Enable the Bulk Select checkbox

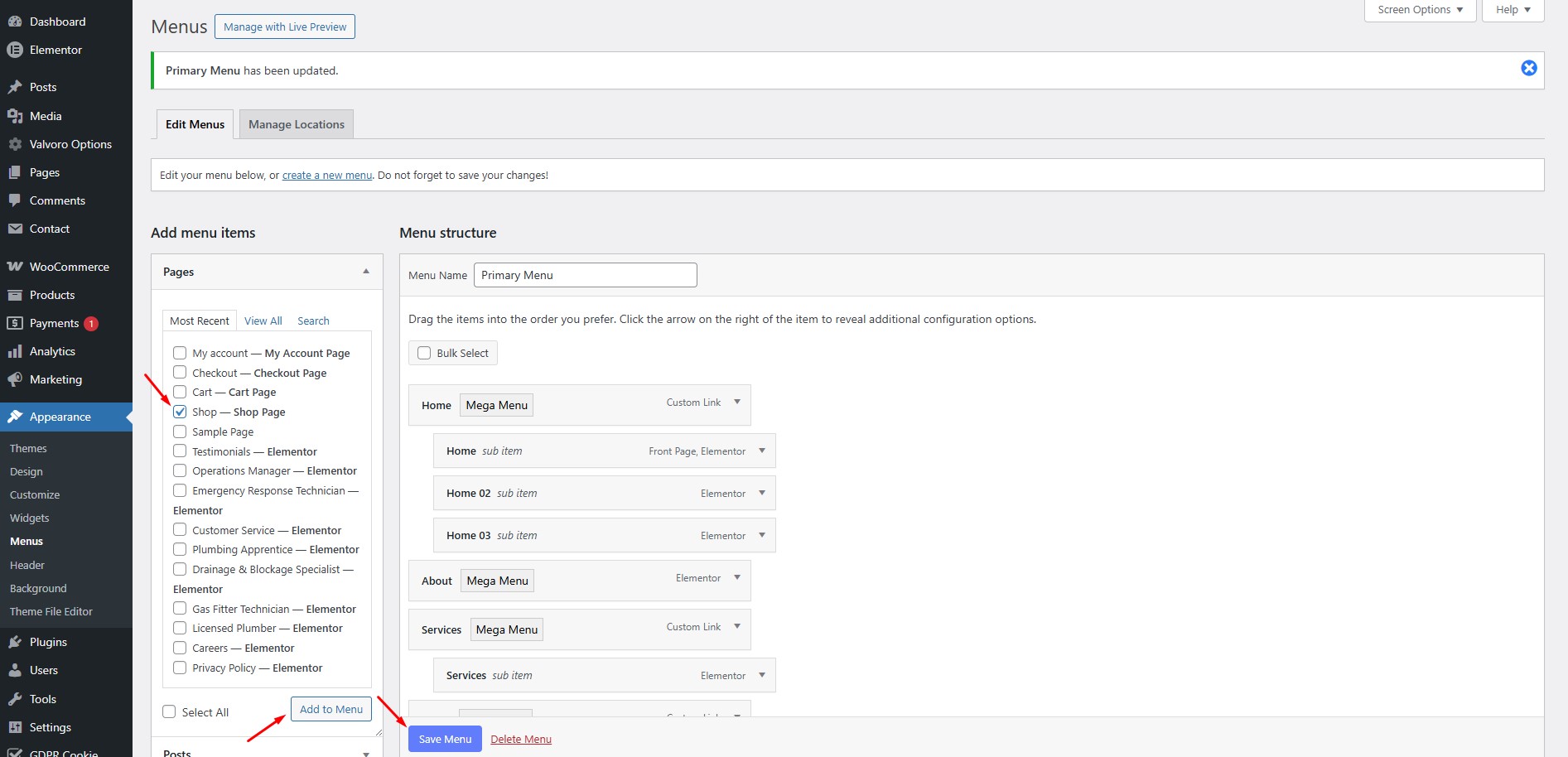424,353
